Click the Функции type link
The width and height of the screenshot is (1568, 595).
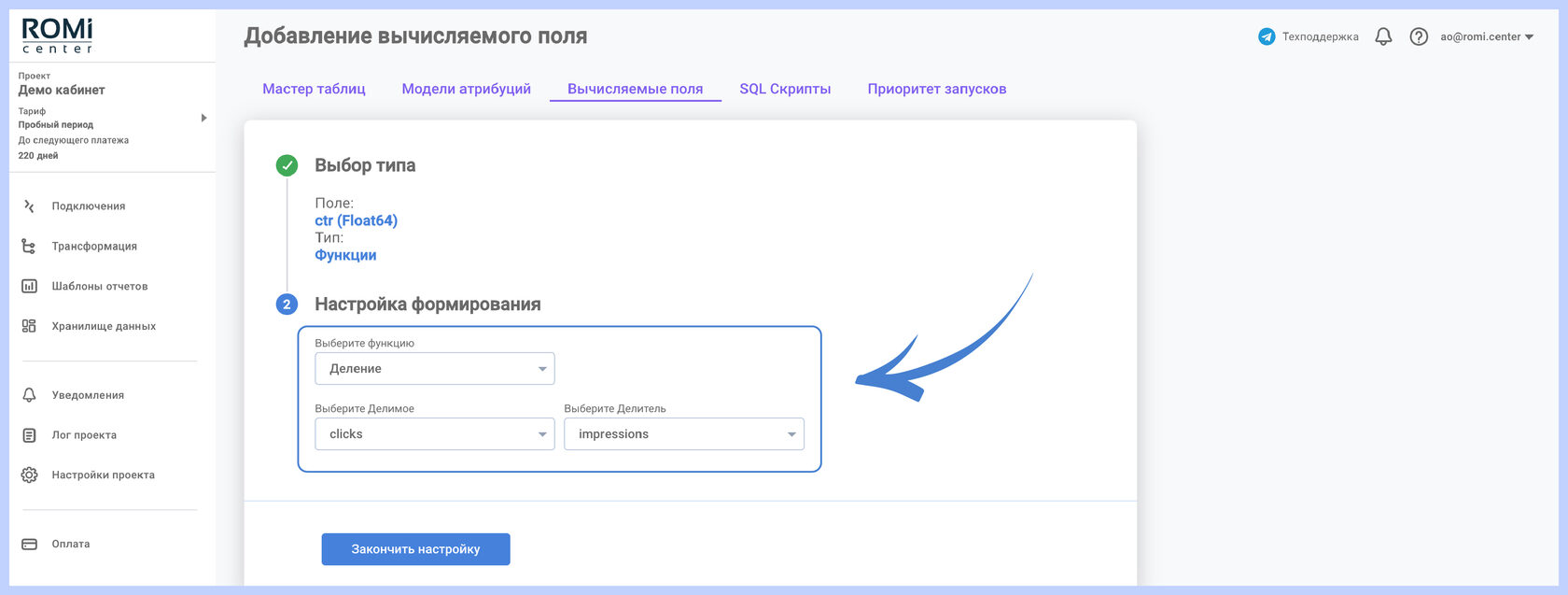pyautogui.click(x=345, y=255)
